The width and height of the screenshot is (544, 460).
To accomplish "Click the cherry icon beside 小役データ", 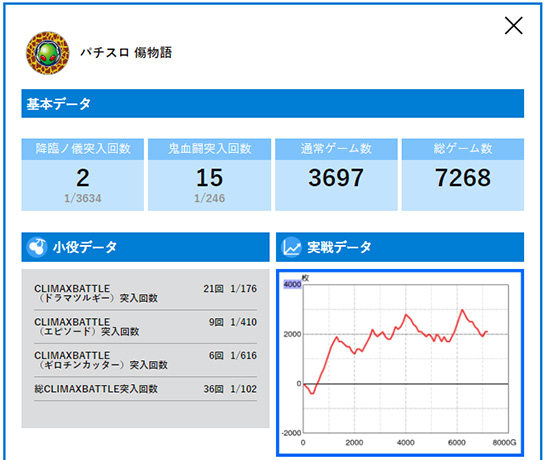I will [x=37, y=247].
